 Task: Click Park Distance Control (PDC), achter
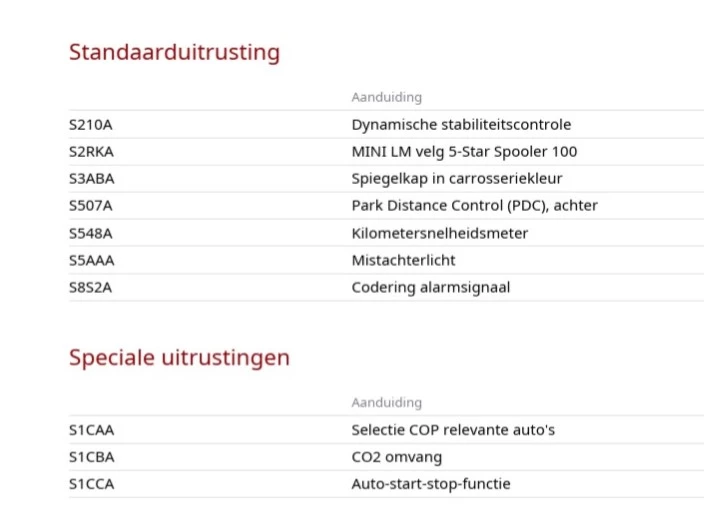coord(475,206)
